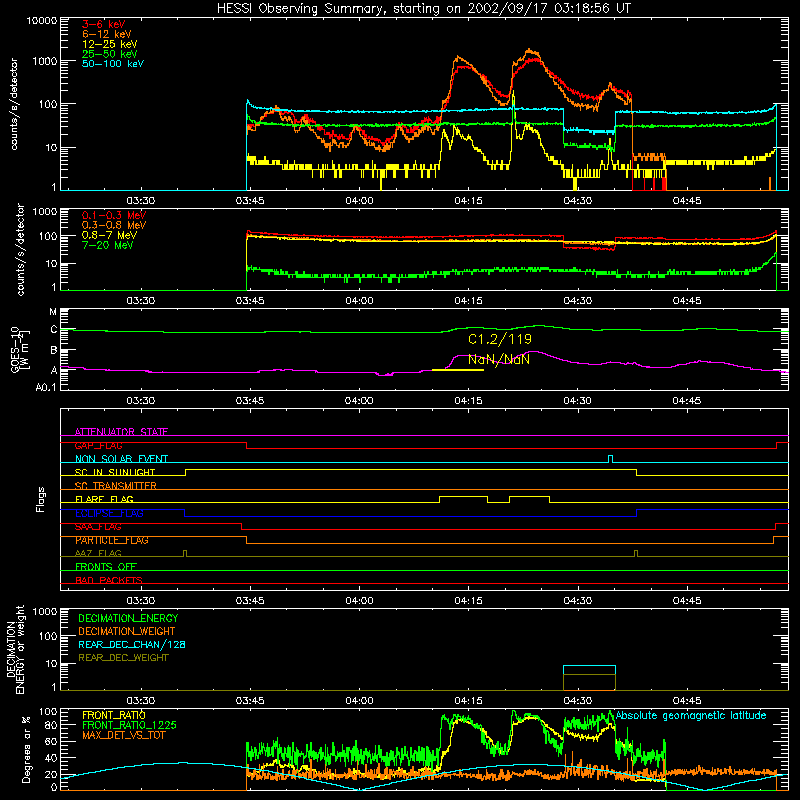800x800 pixels.
Task: Click the MAX_DET_VS_TOT legend label
Action: point(123,735)
